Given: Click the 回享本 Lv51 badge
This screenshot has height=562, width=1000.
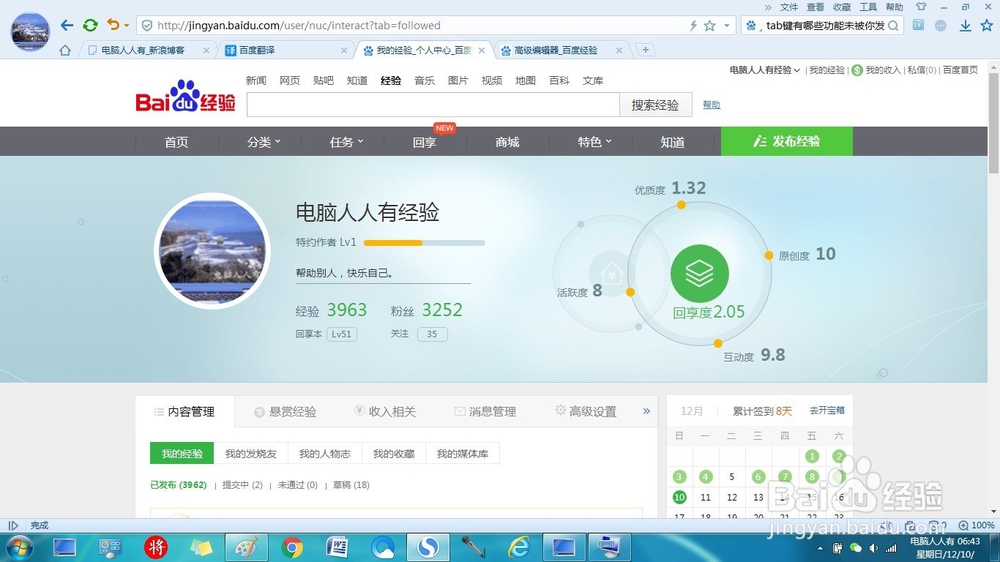Looking at the screenshot, I should pos(341,334).
